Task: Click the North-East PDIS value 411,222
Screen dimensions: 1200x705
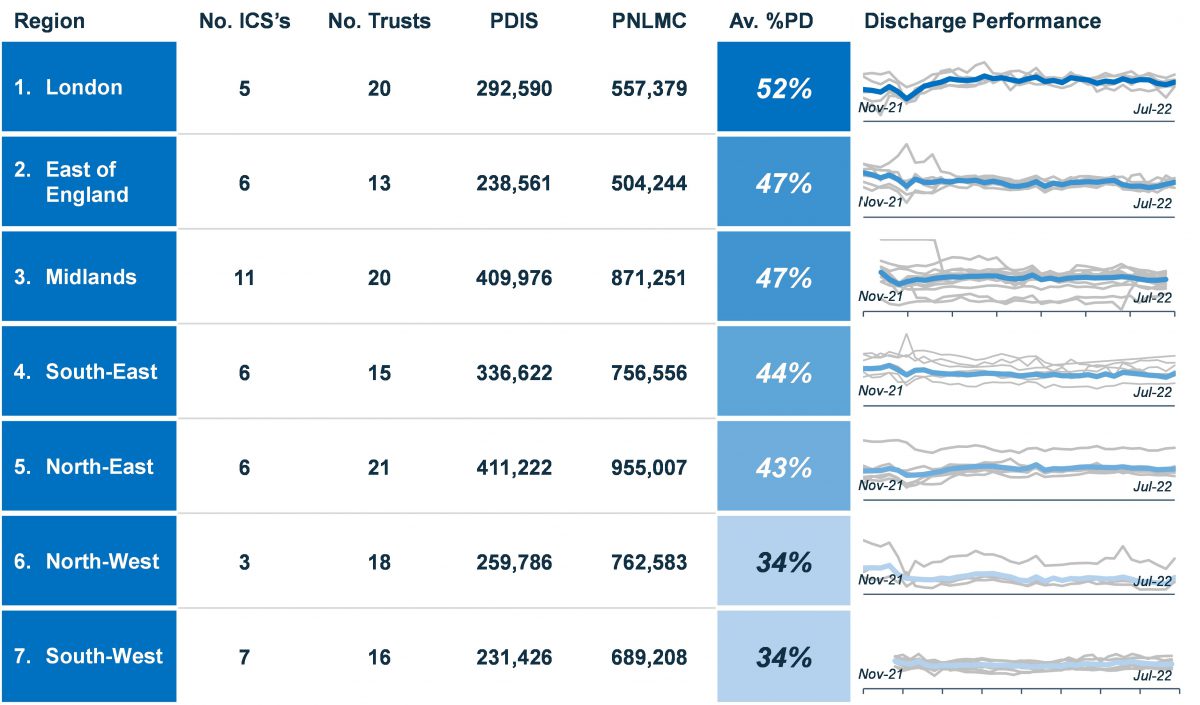Action: pyautogui.click(x=514, y=467)
